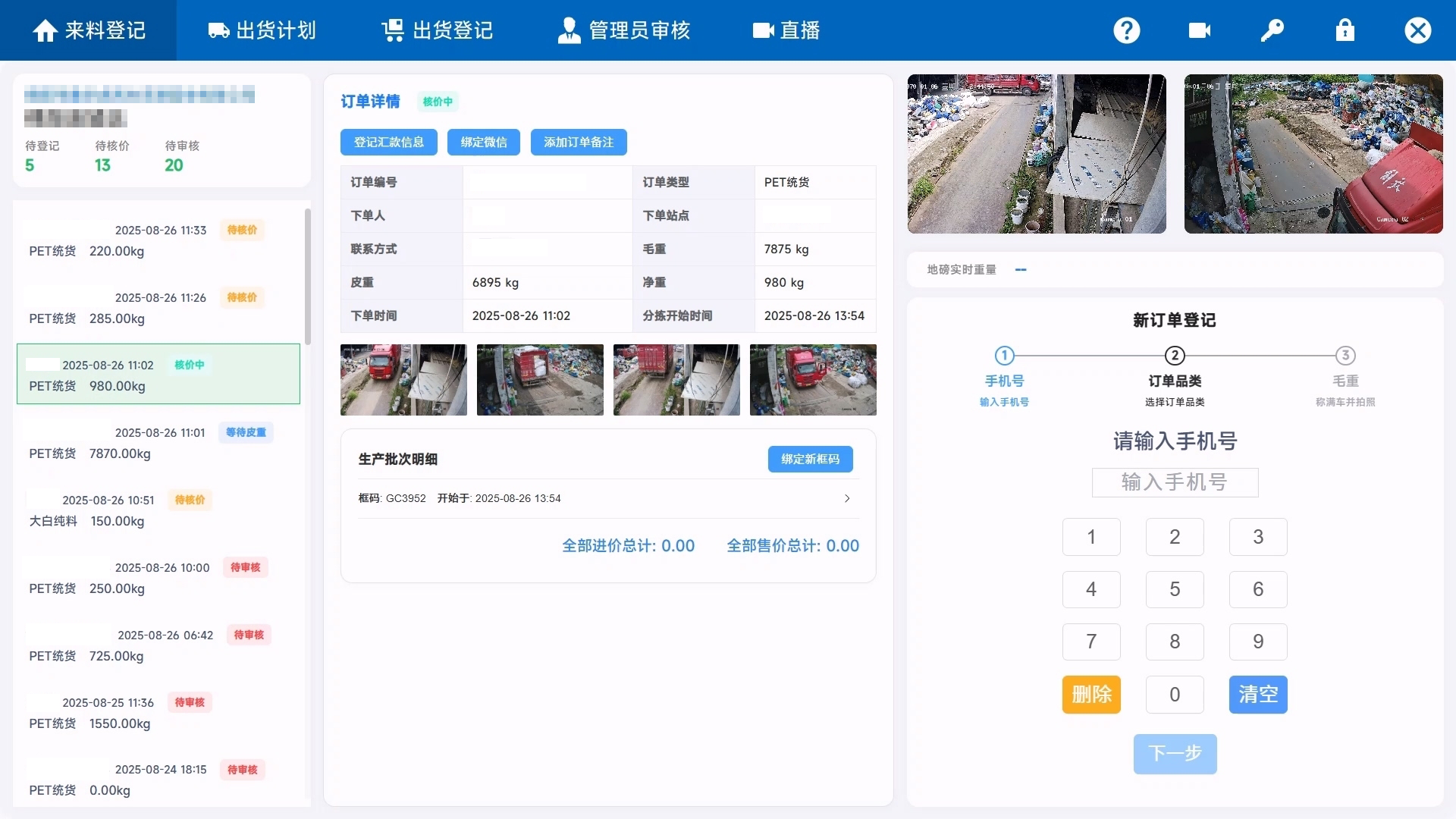This screenshot has height=819, width=1456.
Task: Expand batch row GC3952 chevron
Action: point(847,498)
